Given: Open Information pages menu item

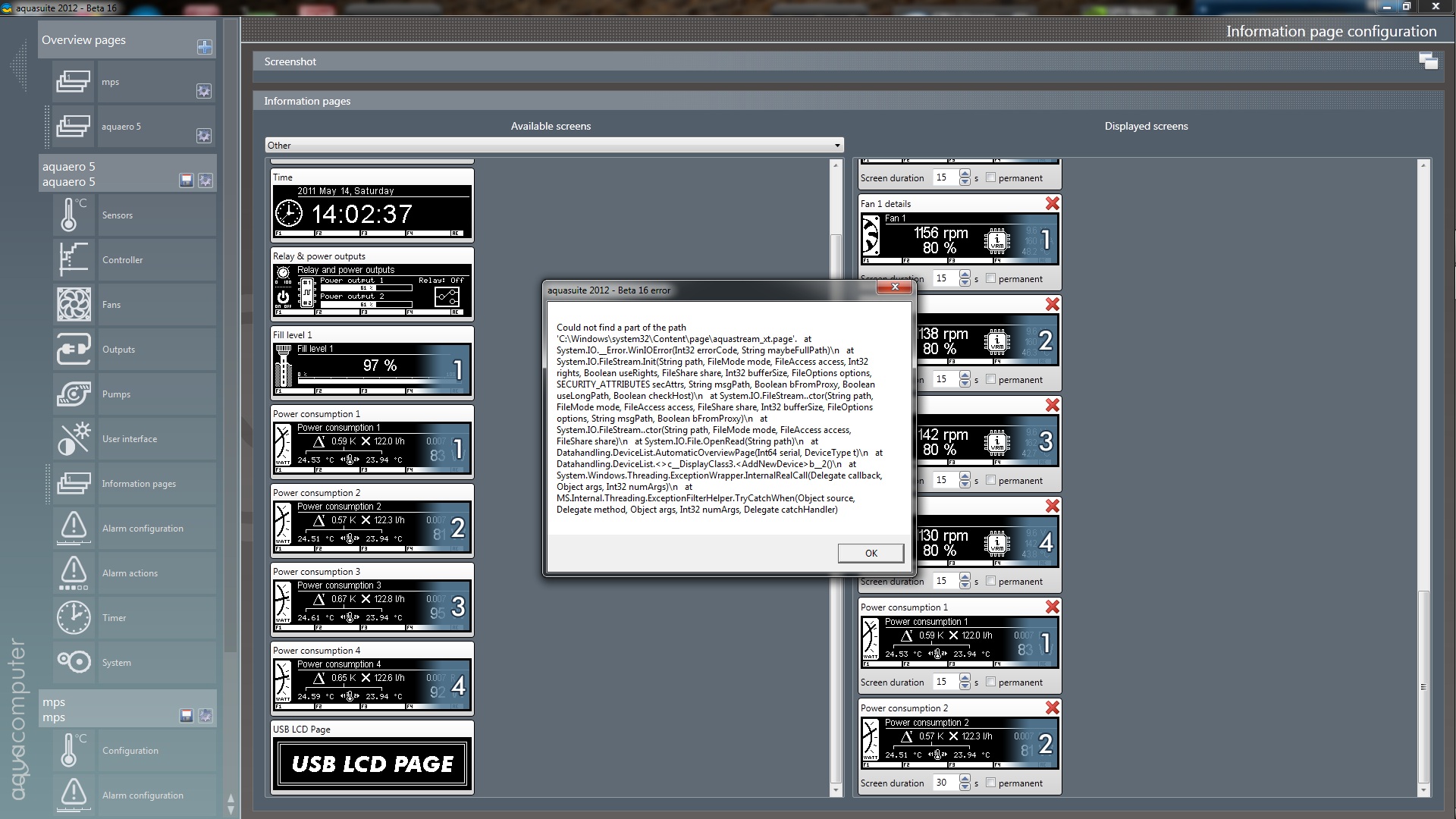Looking at the screenshot, I should (139, 484).
